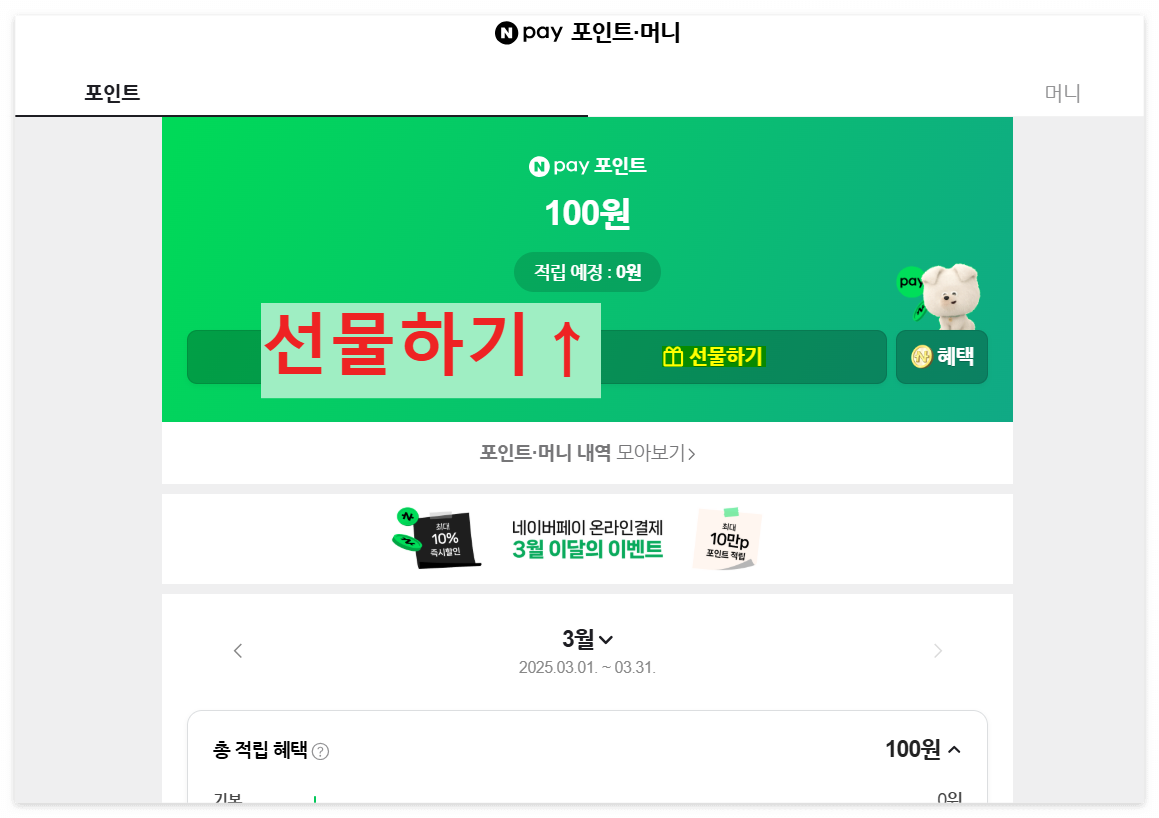Switch to the 머니 tab
This screenshot has width=1159, height=818.
pos(1062,93)
